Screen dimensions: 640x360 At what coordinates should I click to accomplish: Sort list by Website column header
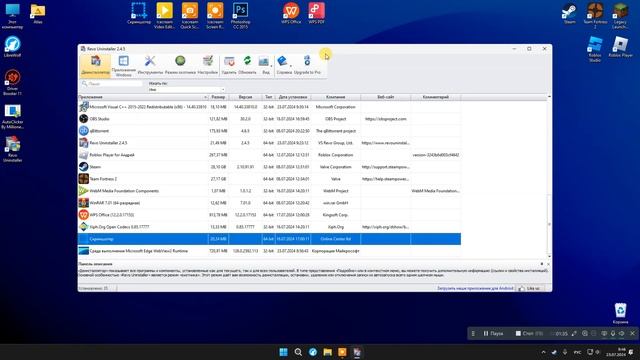386,97
